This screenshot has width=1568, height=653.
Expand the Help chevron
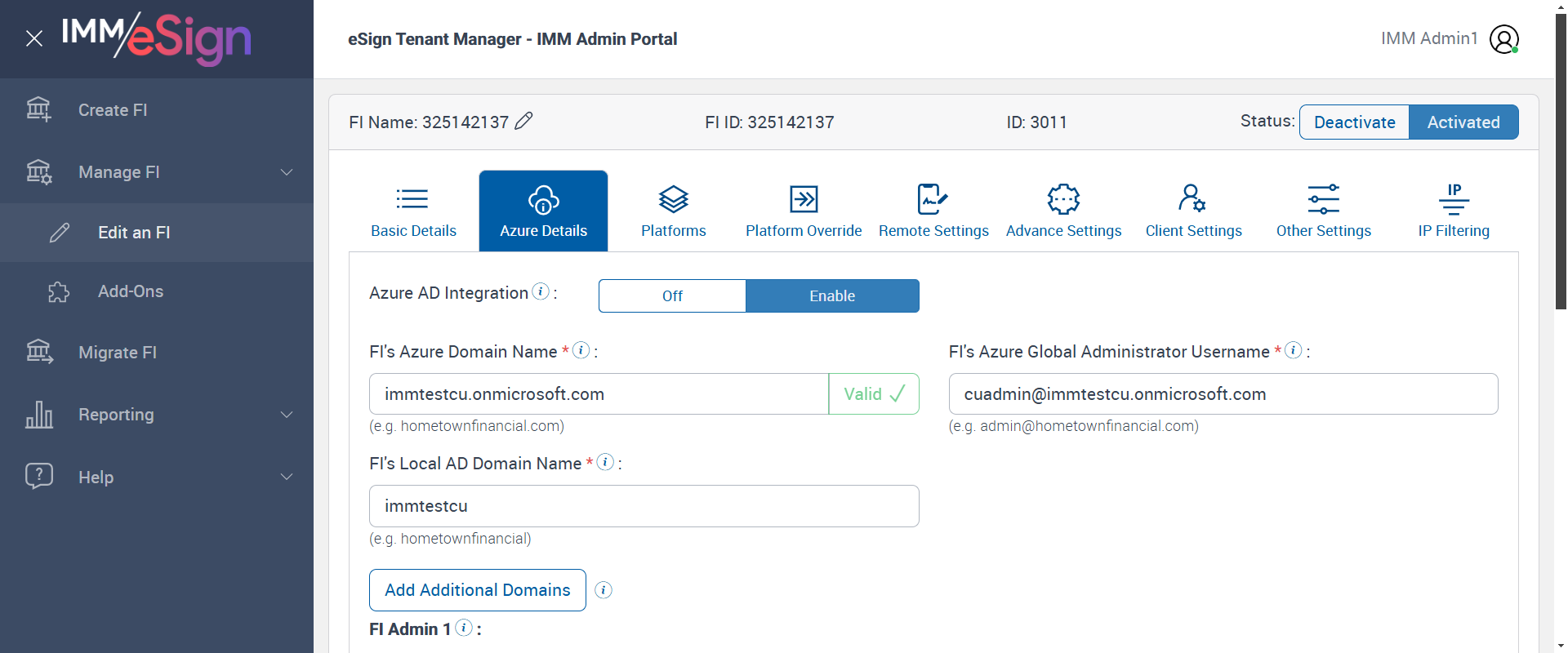287,477
